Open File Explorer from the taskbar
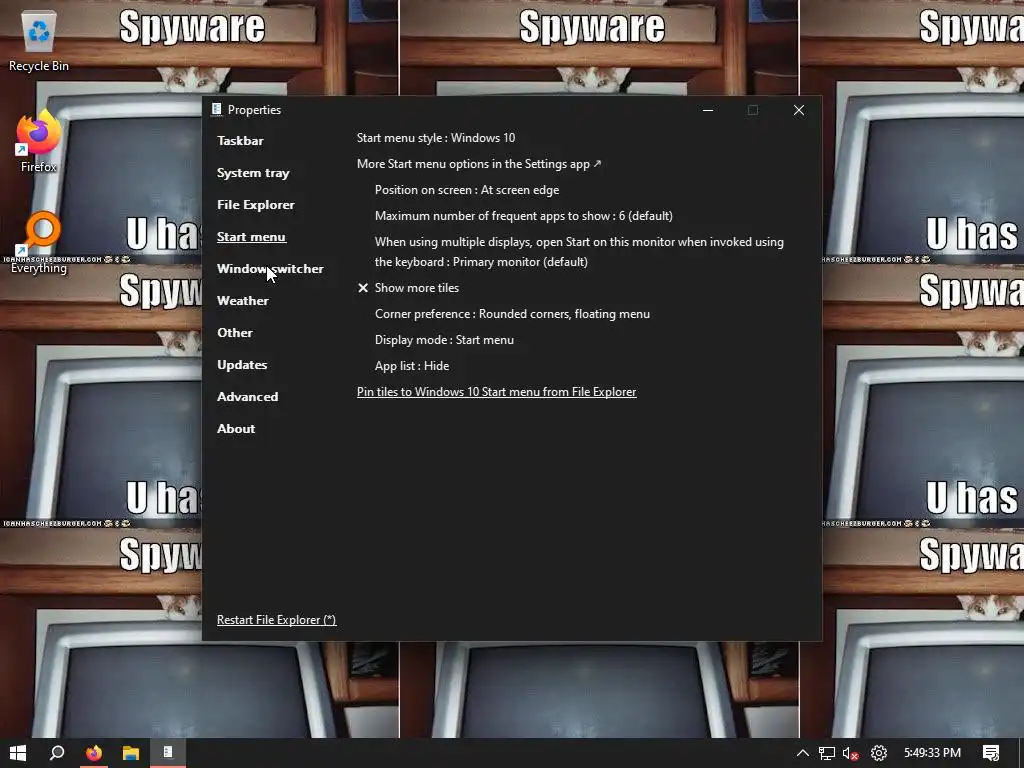Screen dimensions: 1024x768 tap(131, 753)
